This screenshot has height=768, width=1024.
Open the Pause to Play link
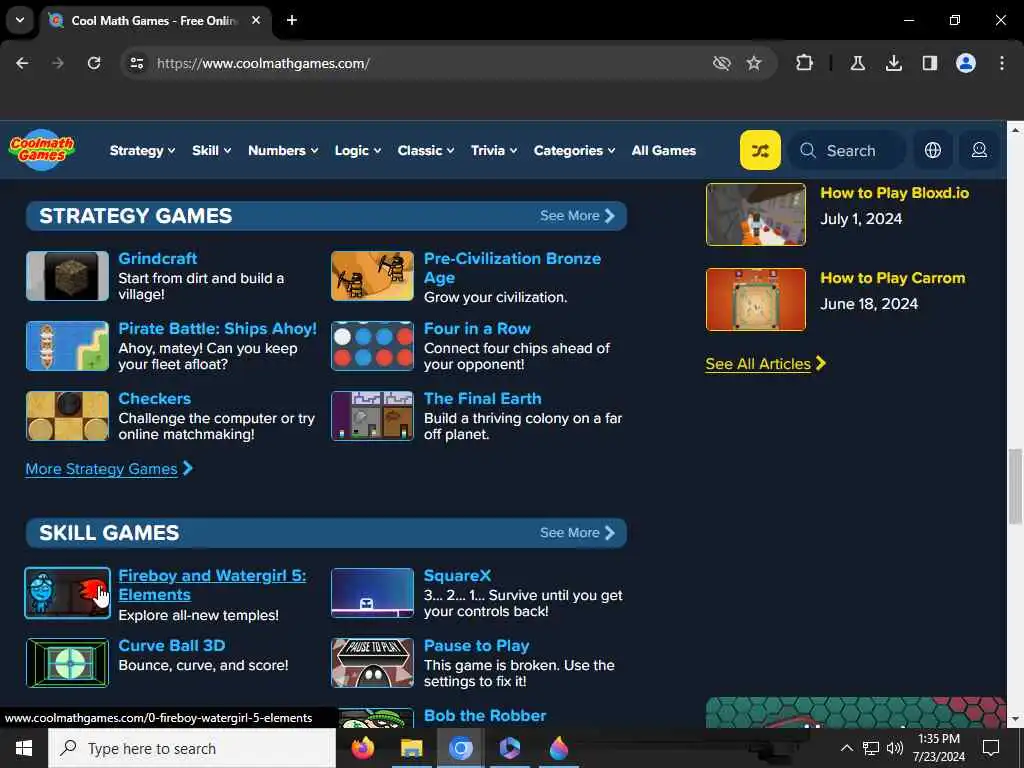477,645
